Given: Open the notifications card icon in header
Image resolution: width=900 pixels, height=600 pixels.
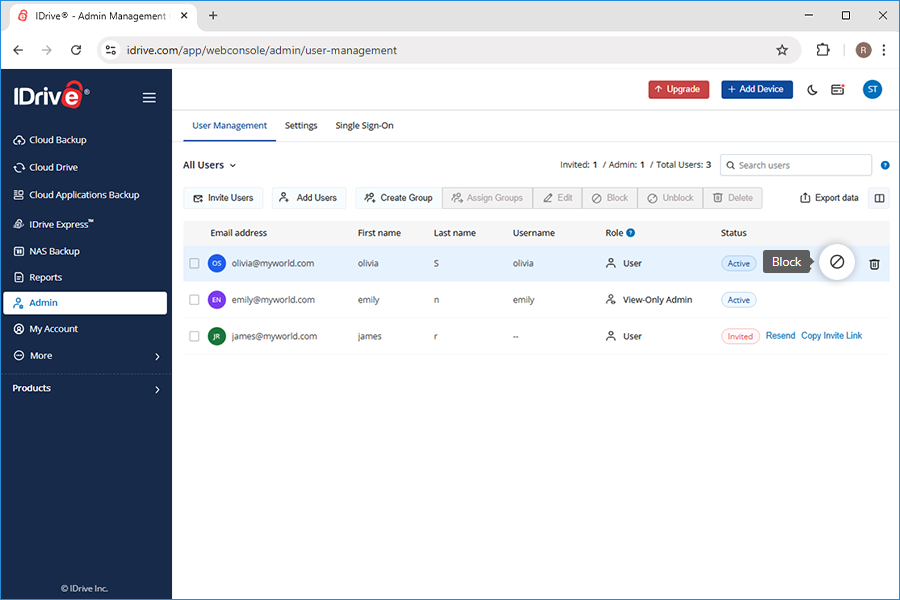Looking at the screenshot, I should (x=837, y=90).
